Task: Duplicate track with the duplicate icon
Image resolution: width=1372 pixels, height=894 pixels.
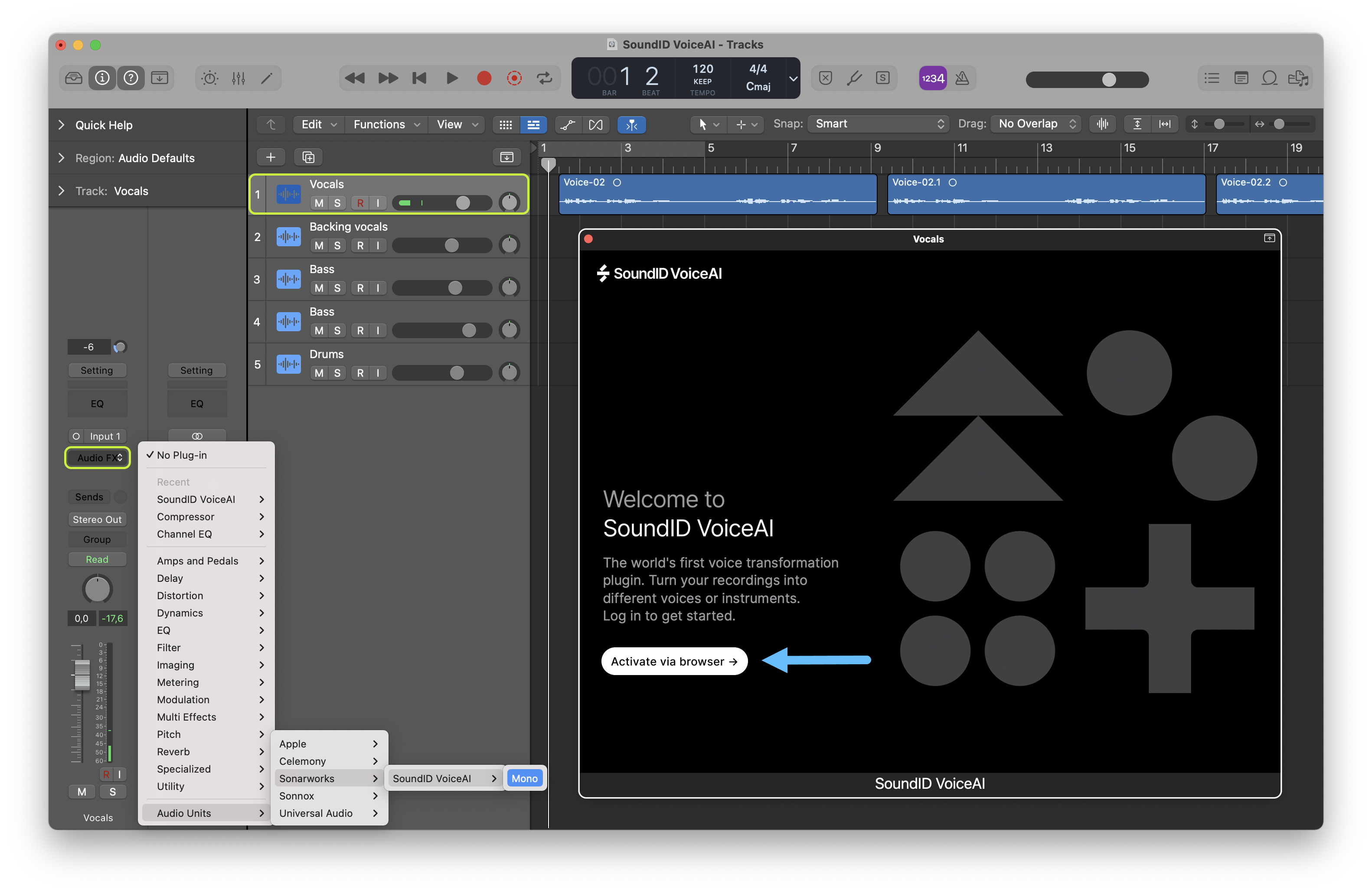Action: [308, 157]
